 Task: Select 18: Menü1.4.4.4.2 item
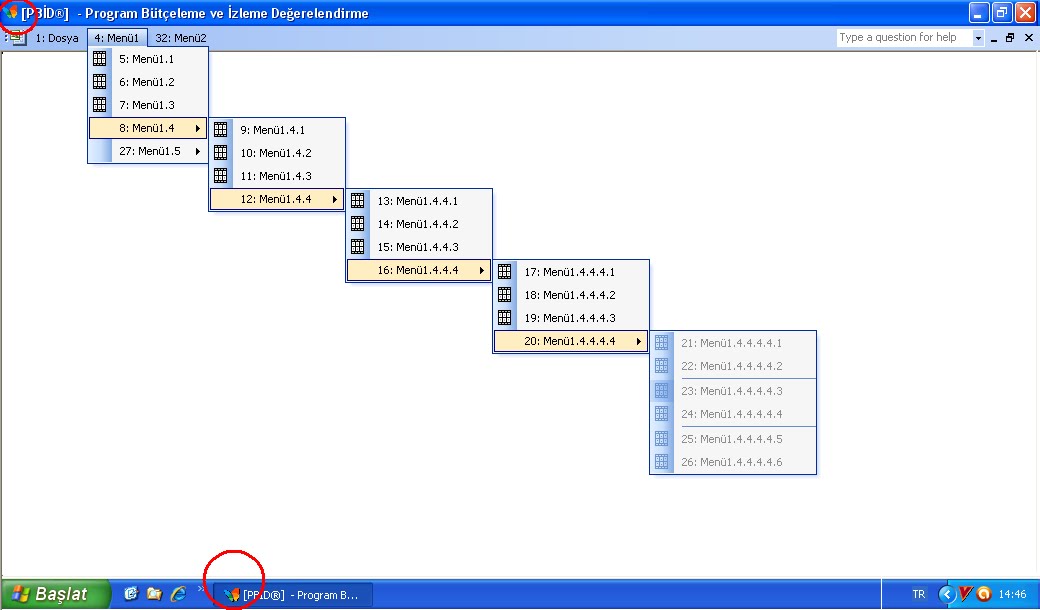571,295
